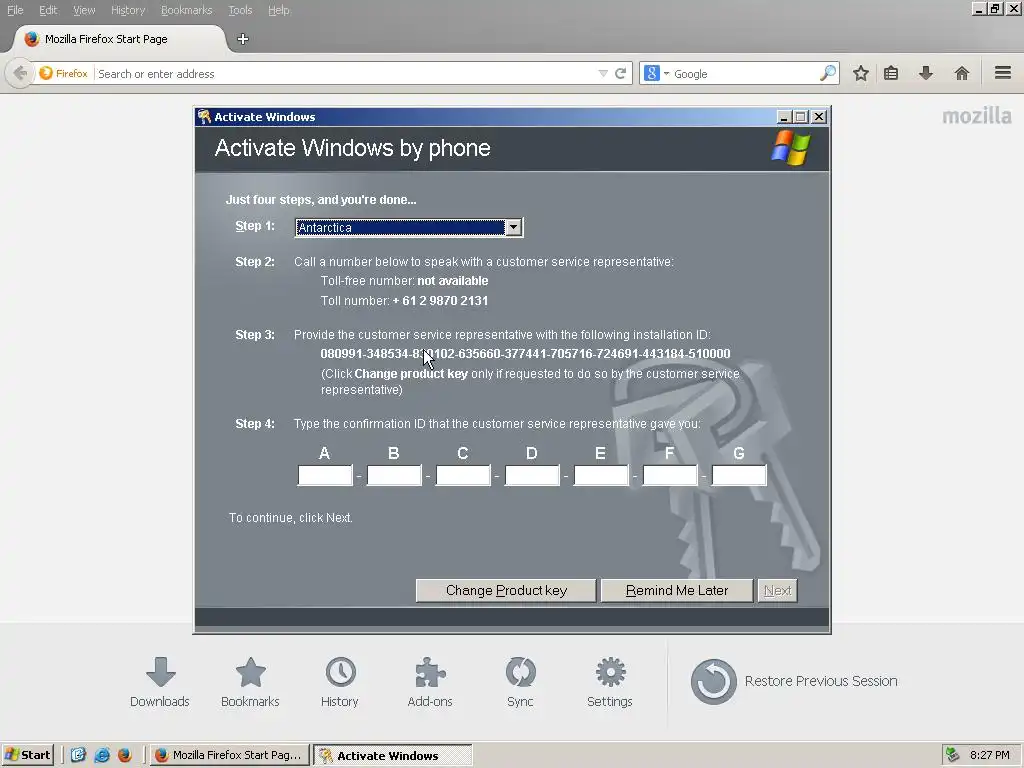Minimize the Activate Windows dialog
1024x768 pixels.
point(784,117)
